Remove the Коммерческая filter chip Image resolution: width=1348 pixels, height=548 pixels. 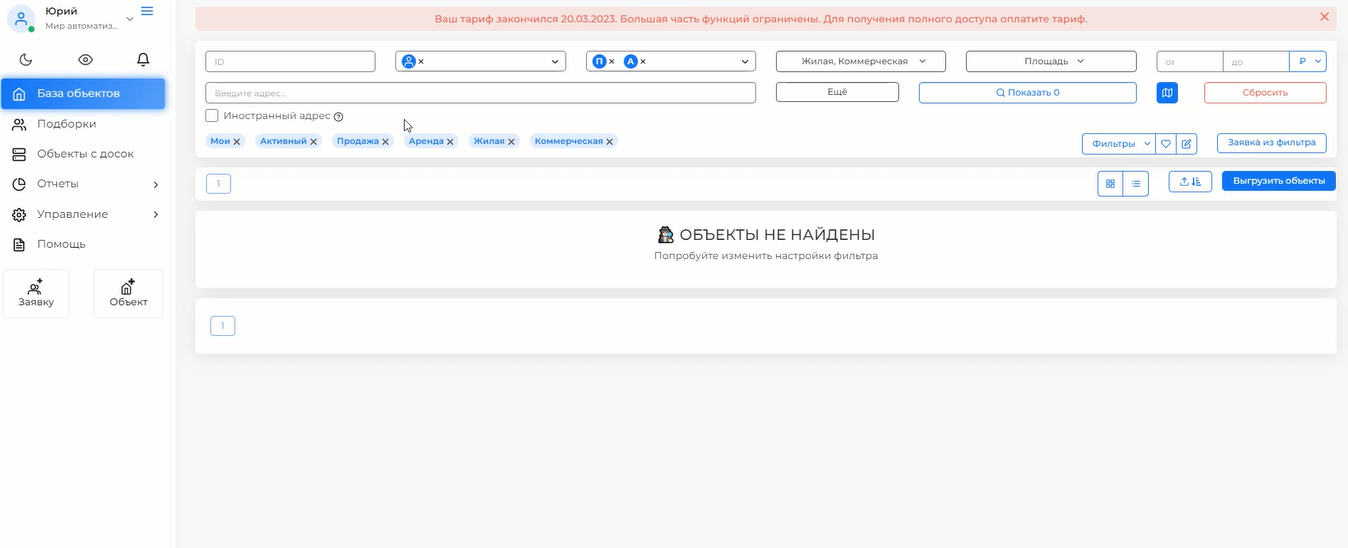tap(610, 142)
